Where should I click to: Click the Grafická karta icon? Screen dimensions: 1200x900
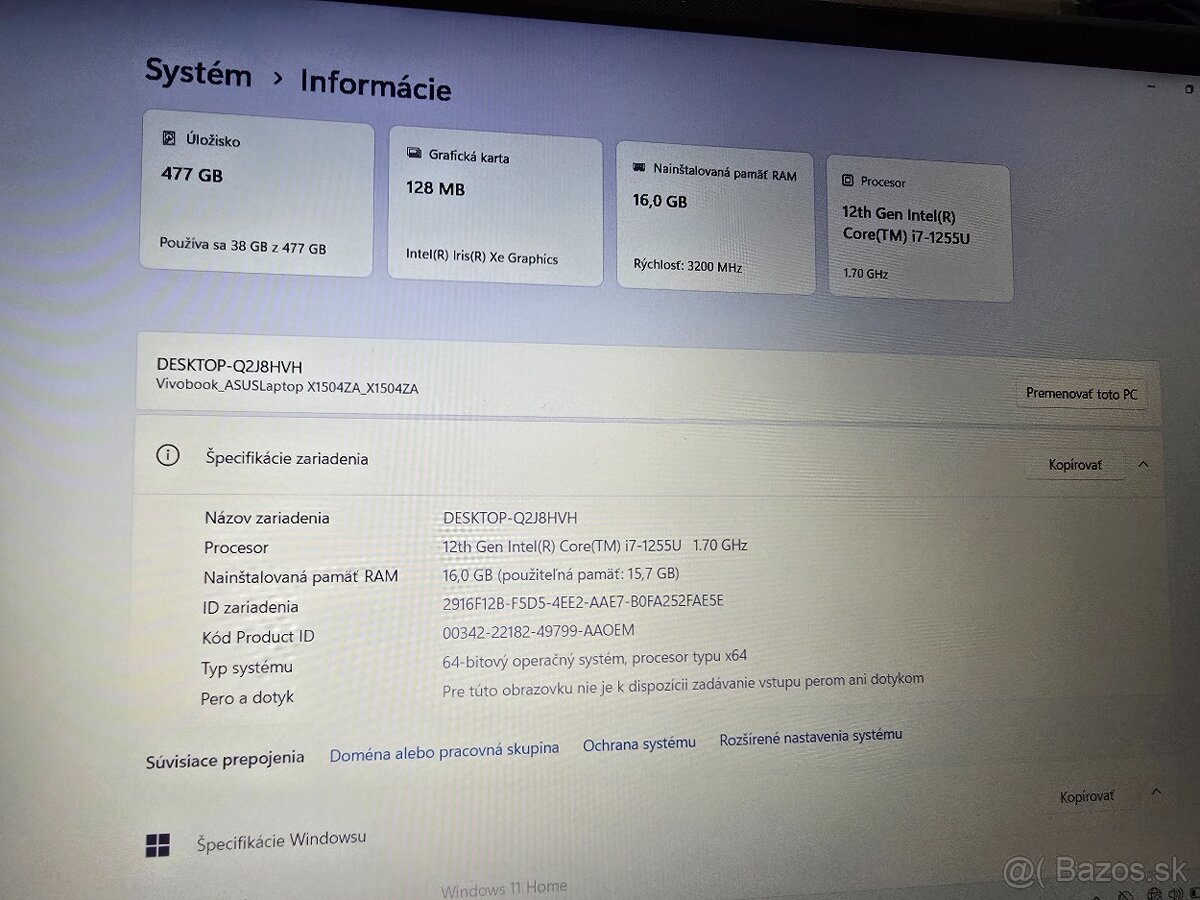[413, 154]
